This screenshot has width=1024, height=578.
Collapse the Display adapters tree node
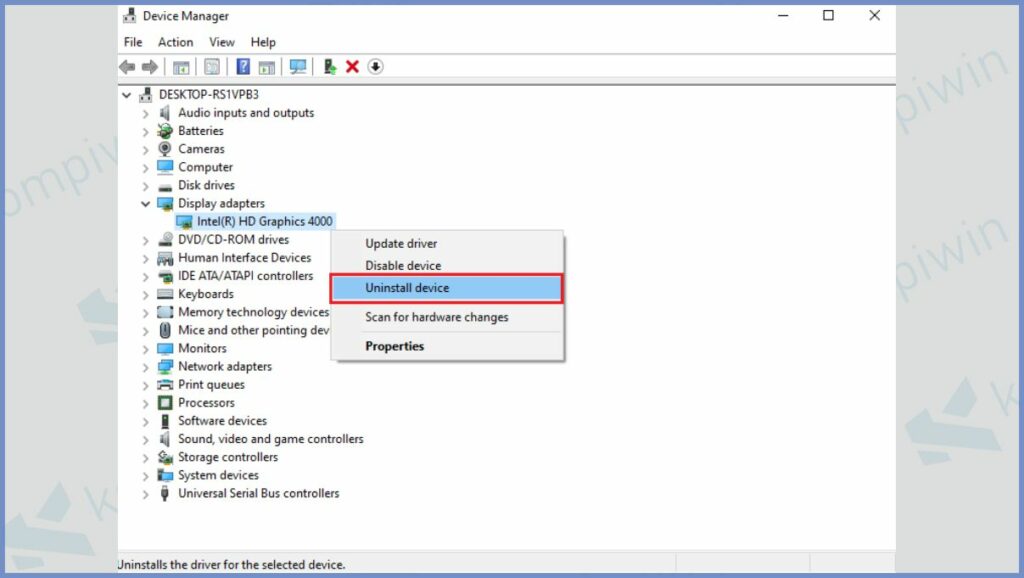tap(146, 203)
